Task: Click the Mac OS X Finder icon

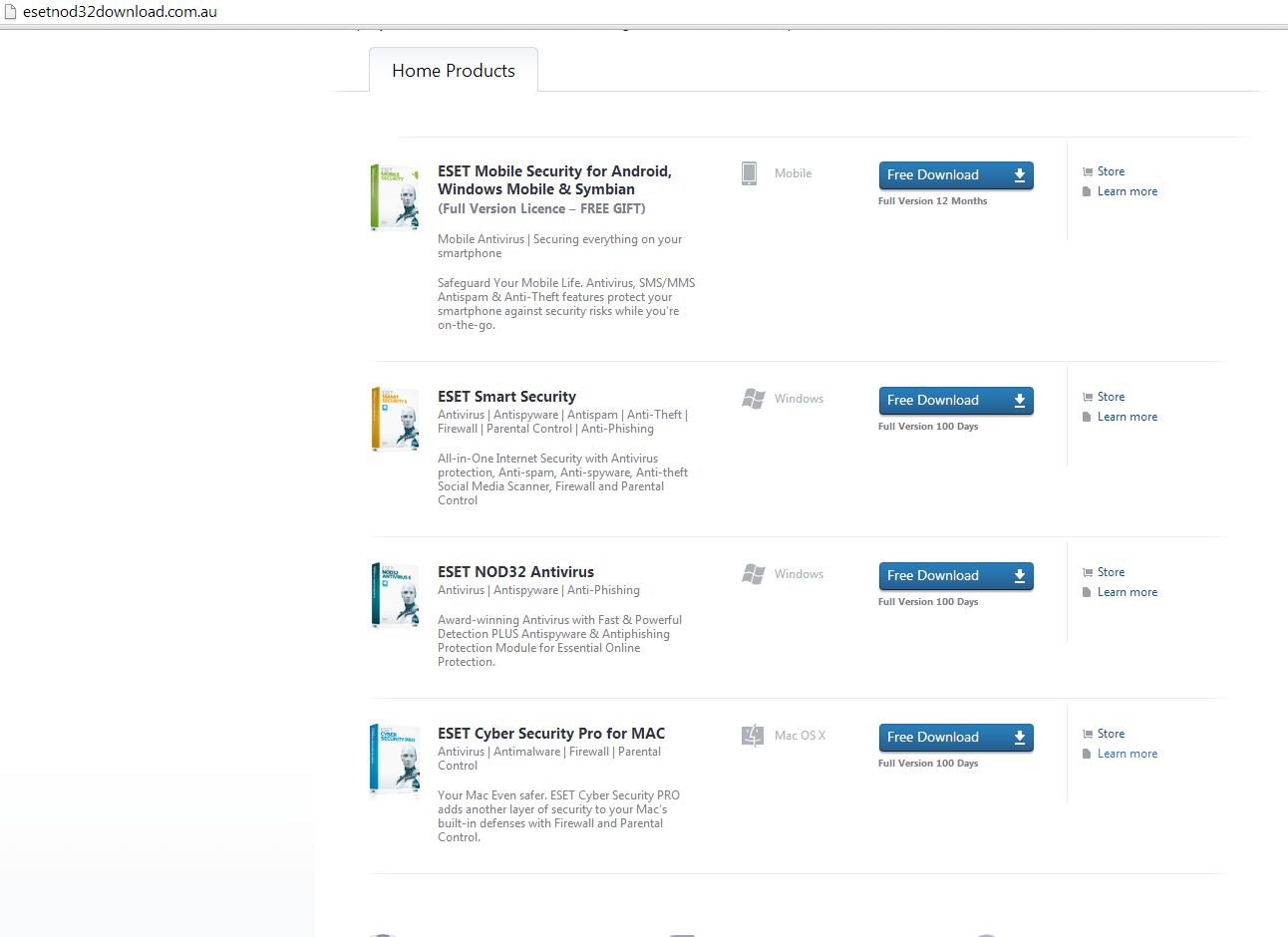Action: (x=753, y=736)
